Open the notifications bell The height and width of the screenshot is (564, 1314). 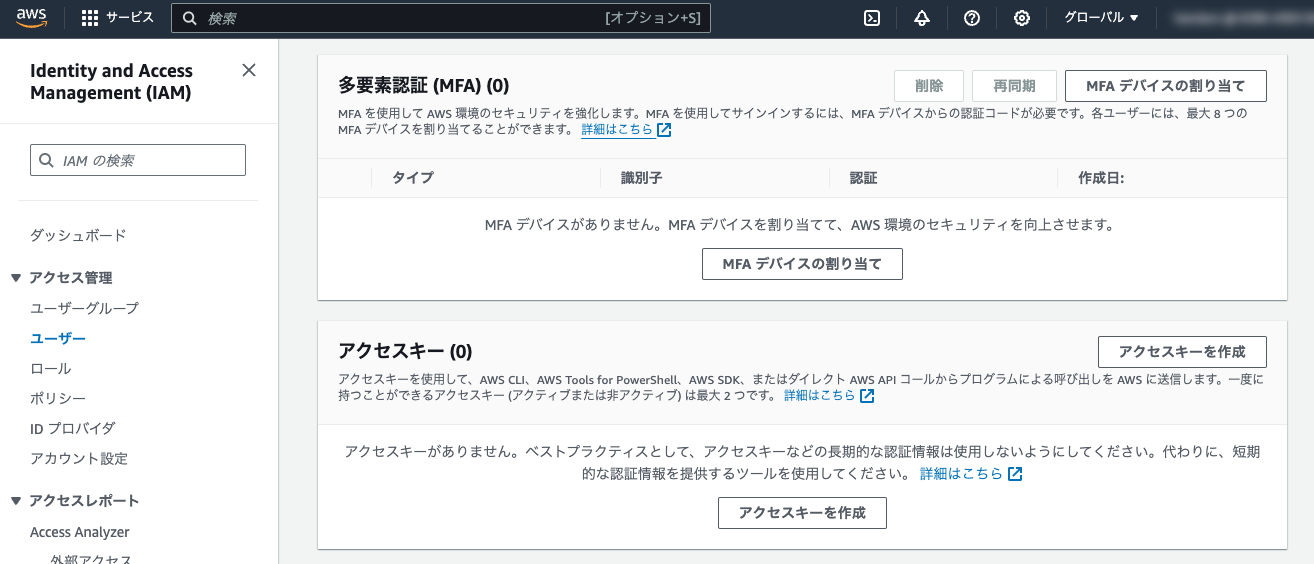[x=922, y=18]
